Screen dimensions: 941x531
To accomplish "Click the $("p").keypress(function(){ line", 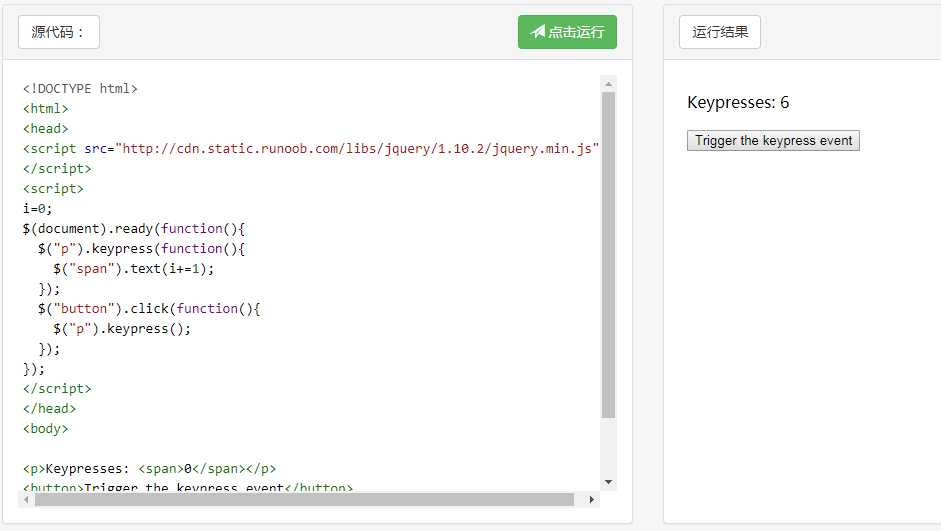I will 141,248.
